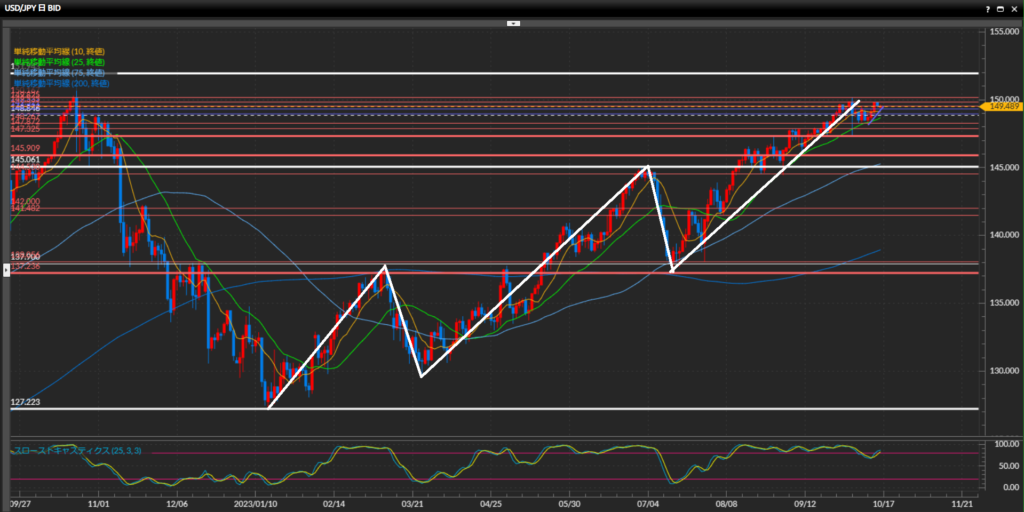
Task: Select the 75-period moving average label
Action: coord(58,73)
